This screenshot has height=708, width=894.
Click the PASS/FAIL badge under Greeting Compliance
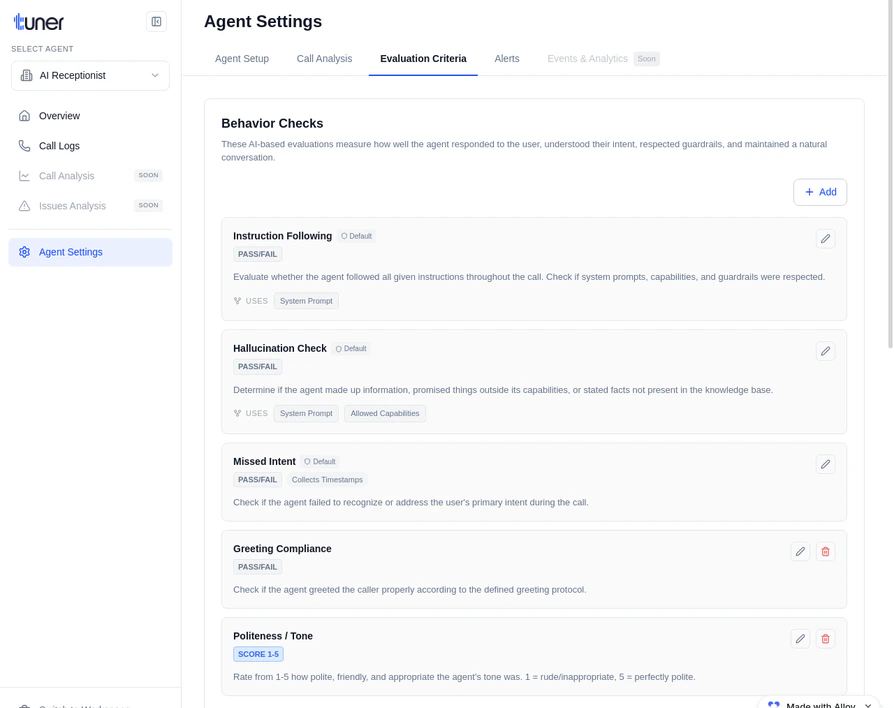[257, 567]
